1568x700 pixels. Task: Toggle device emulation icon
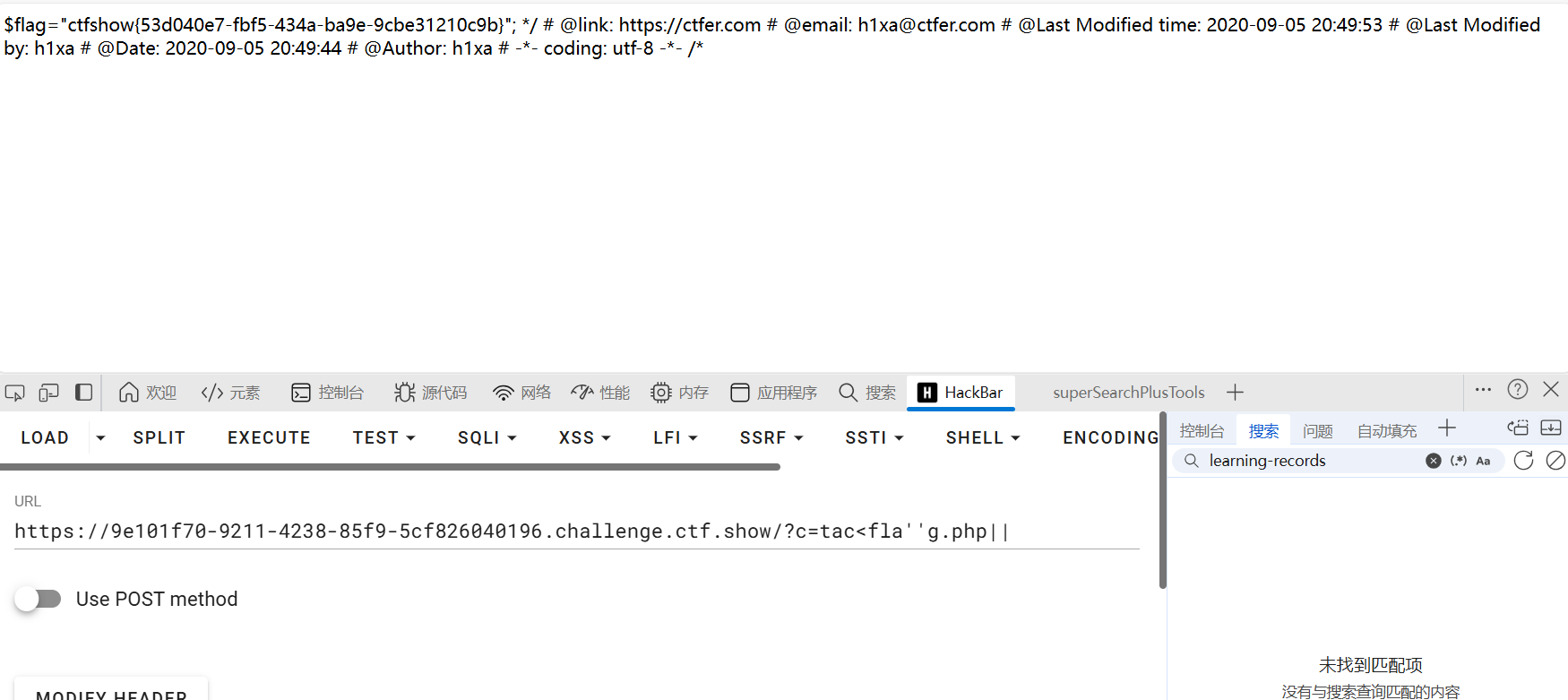pyautogui.click(x=49, y=393)
